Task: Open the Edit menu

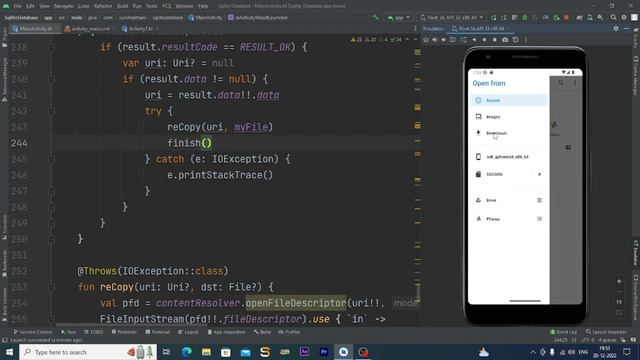Action: pos(30,6)
